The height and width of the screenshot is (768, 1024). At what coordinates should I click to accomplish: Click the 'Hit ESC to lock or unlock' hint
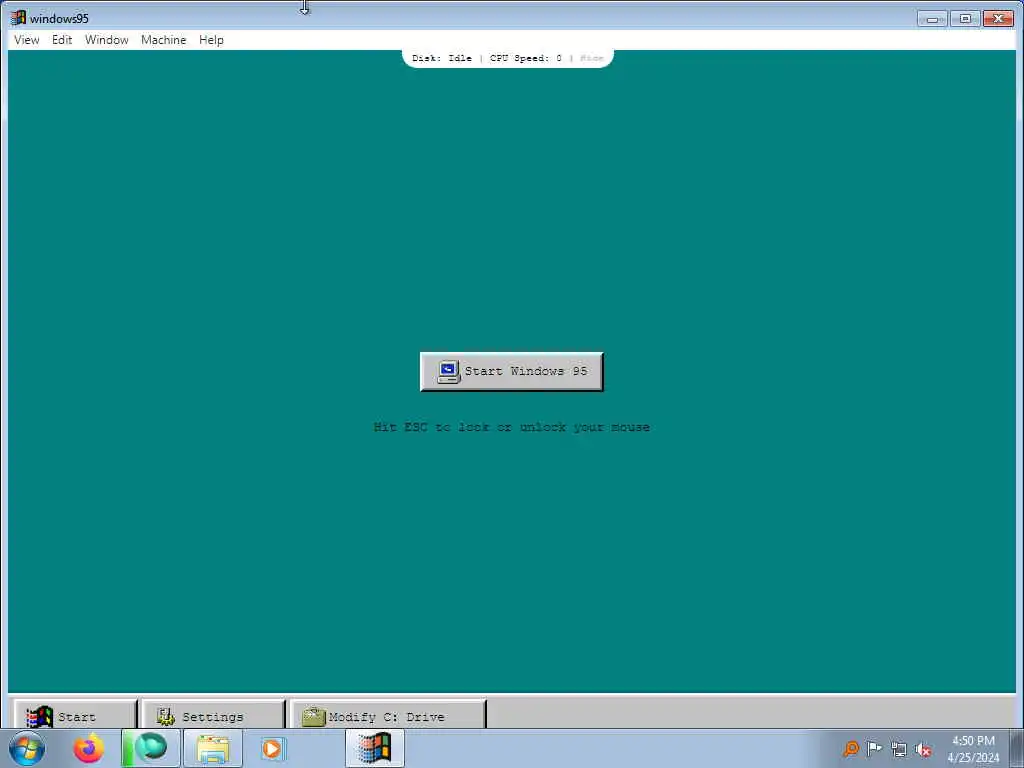coord(511,427)
